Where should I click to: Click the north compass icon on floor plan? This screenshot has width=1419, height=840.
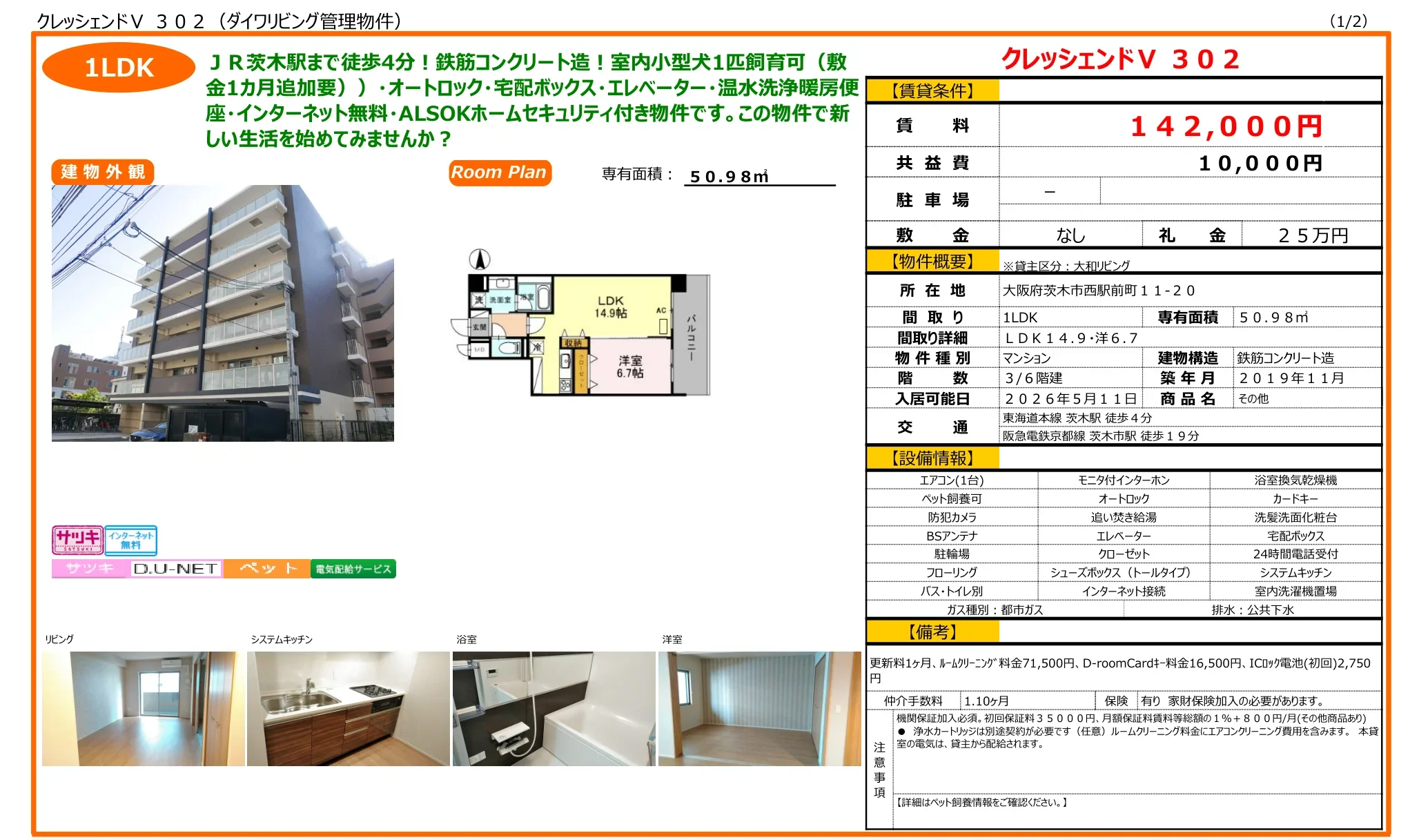[x=480, y=260]
